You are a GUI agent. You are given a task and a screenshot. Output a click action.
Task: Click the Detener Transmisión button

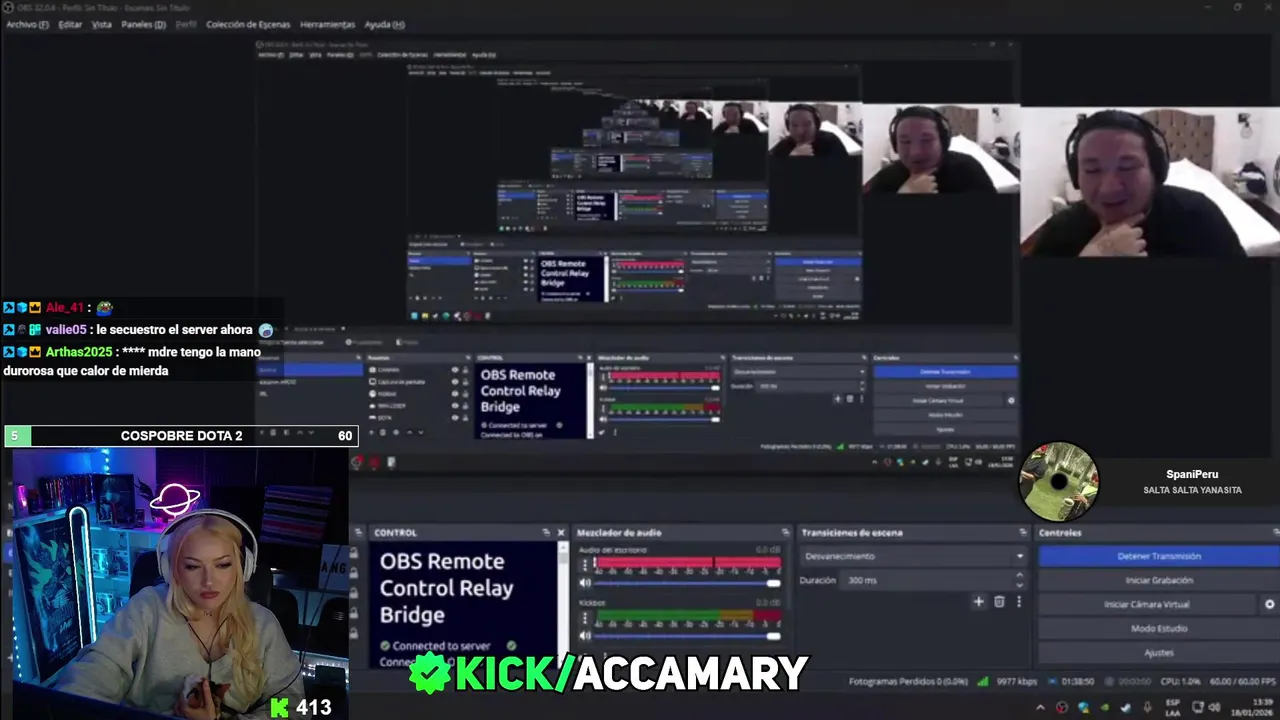point(1159,556)
